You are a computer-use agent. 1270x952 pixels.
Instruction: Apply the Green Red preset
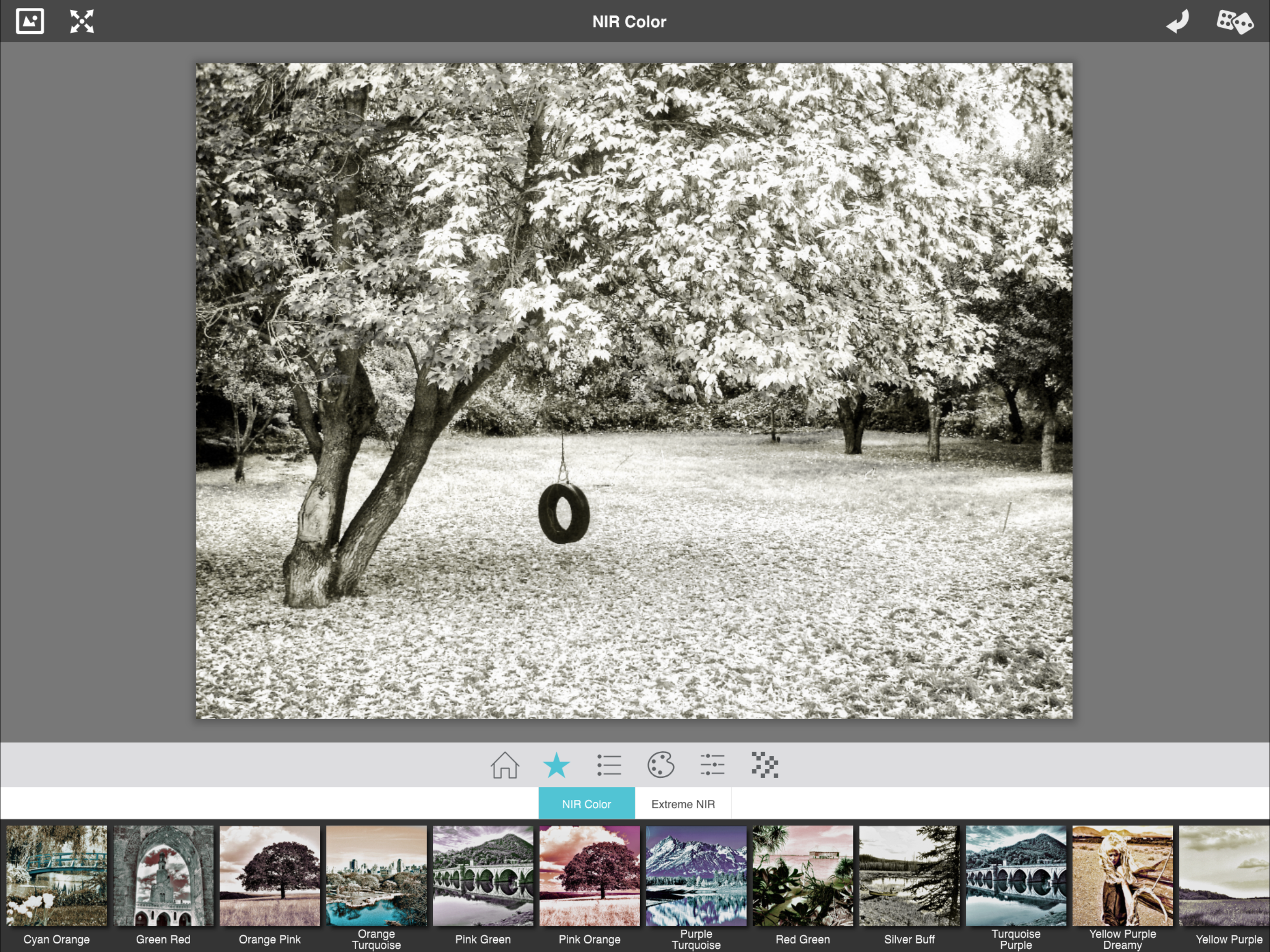click(x=163, y=876)
